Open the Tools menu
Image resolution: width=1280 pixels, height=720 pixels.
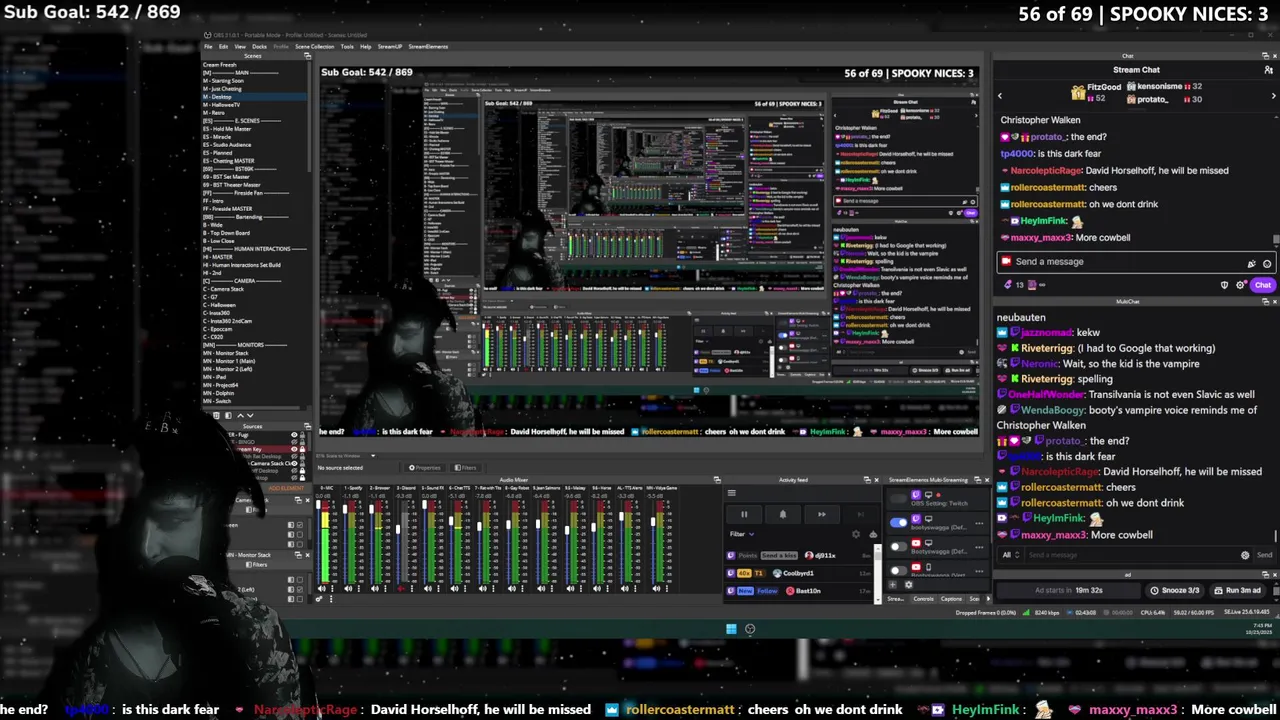(347, 46)
